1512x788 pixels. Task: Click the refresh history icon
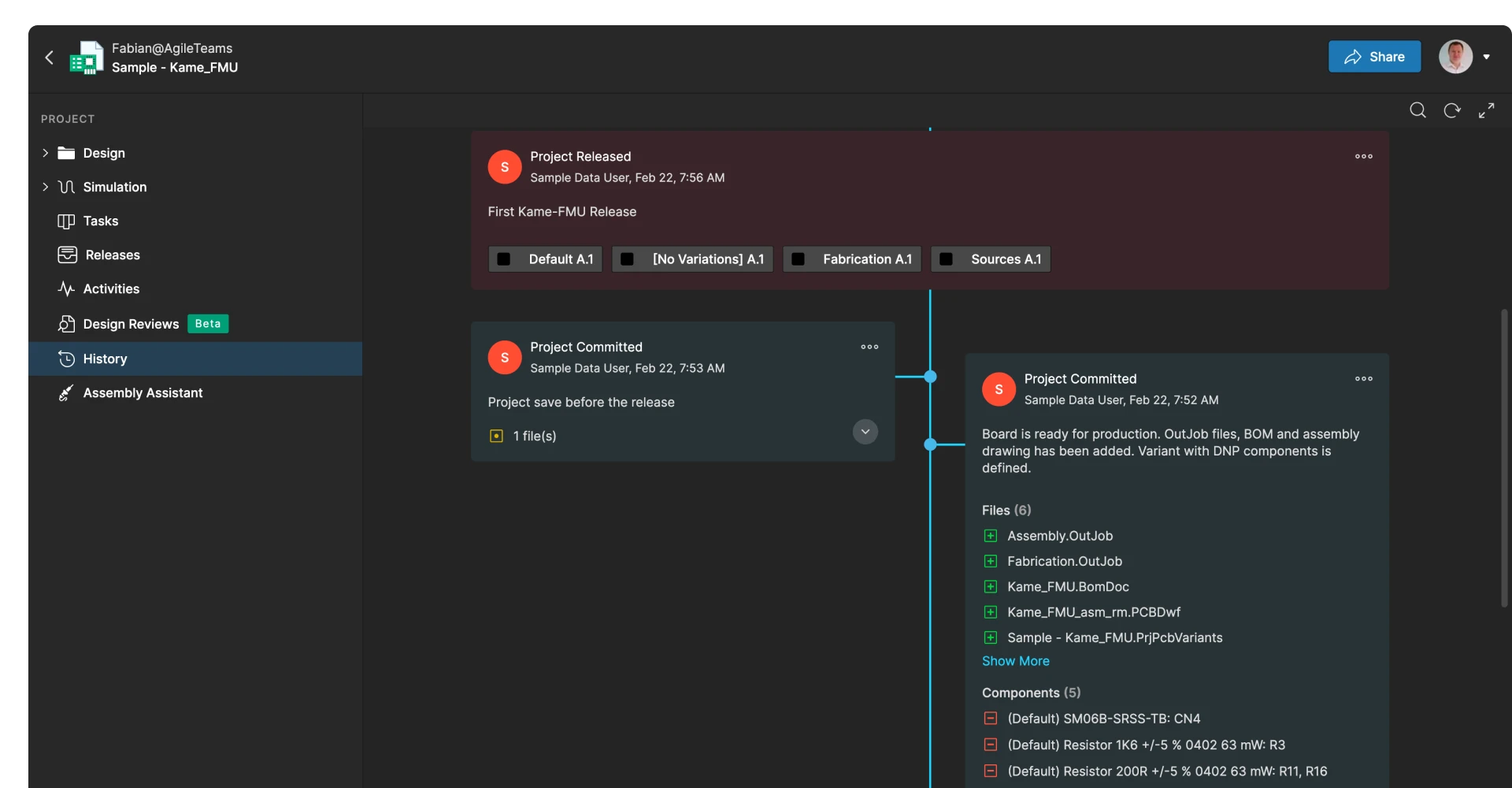pos(1452,110)
